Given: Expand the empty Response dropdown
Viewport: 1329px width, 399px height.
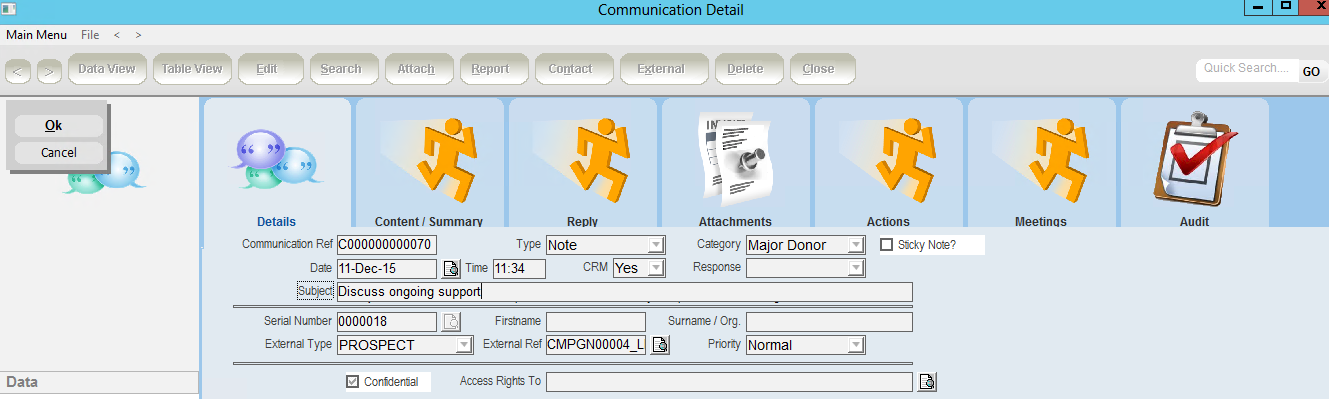Looking at the screenshot, I should point(856,268).
